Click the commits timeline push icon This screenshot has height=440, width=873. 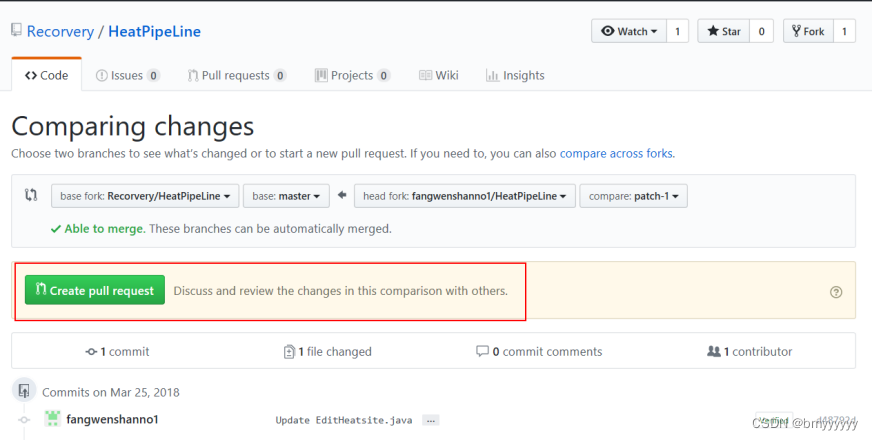[24, 390]
